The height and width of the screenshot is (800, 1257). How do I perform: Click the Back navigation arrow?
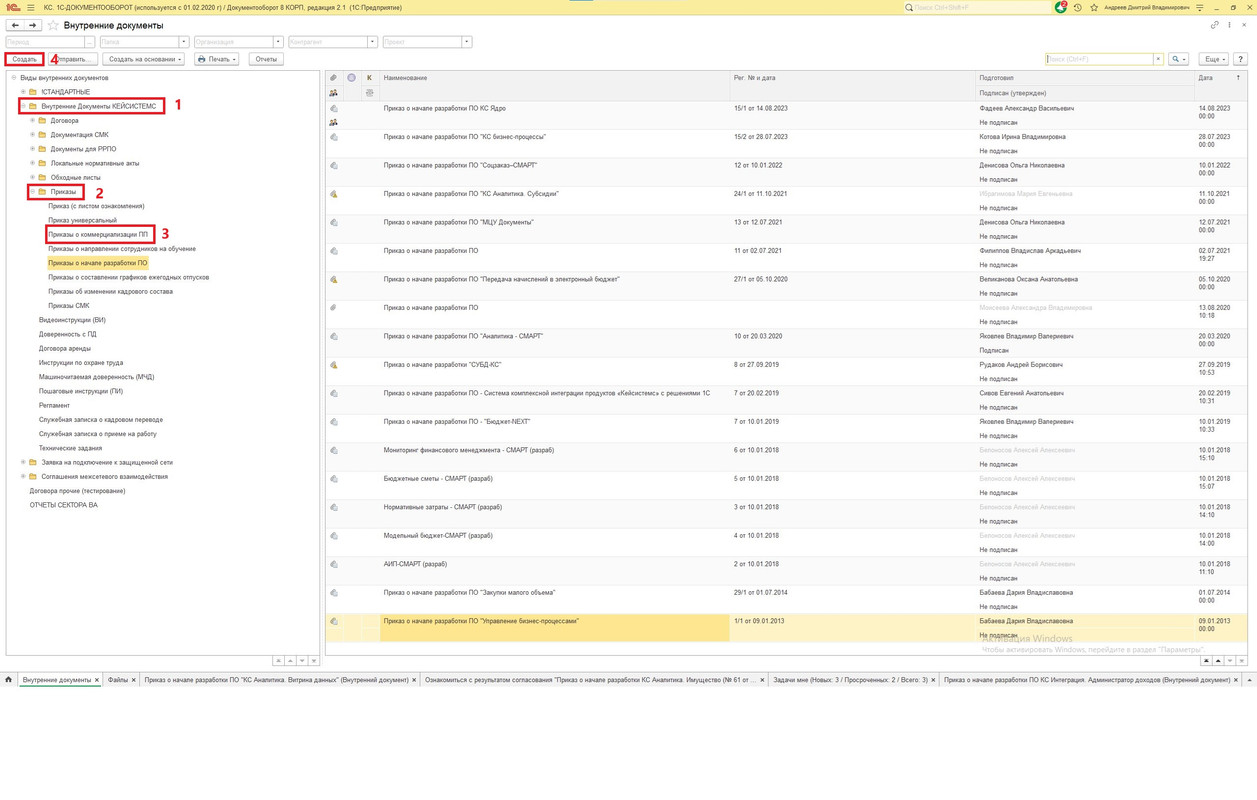click(15, 25)
